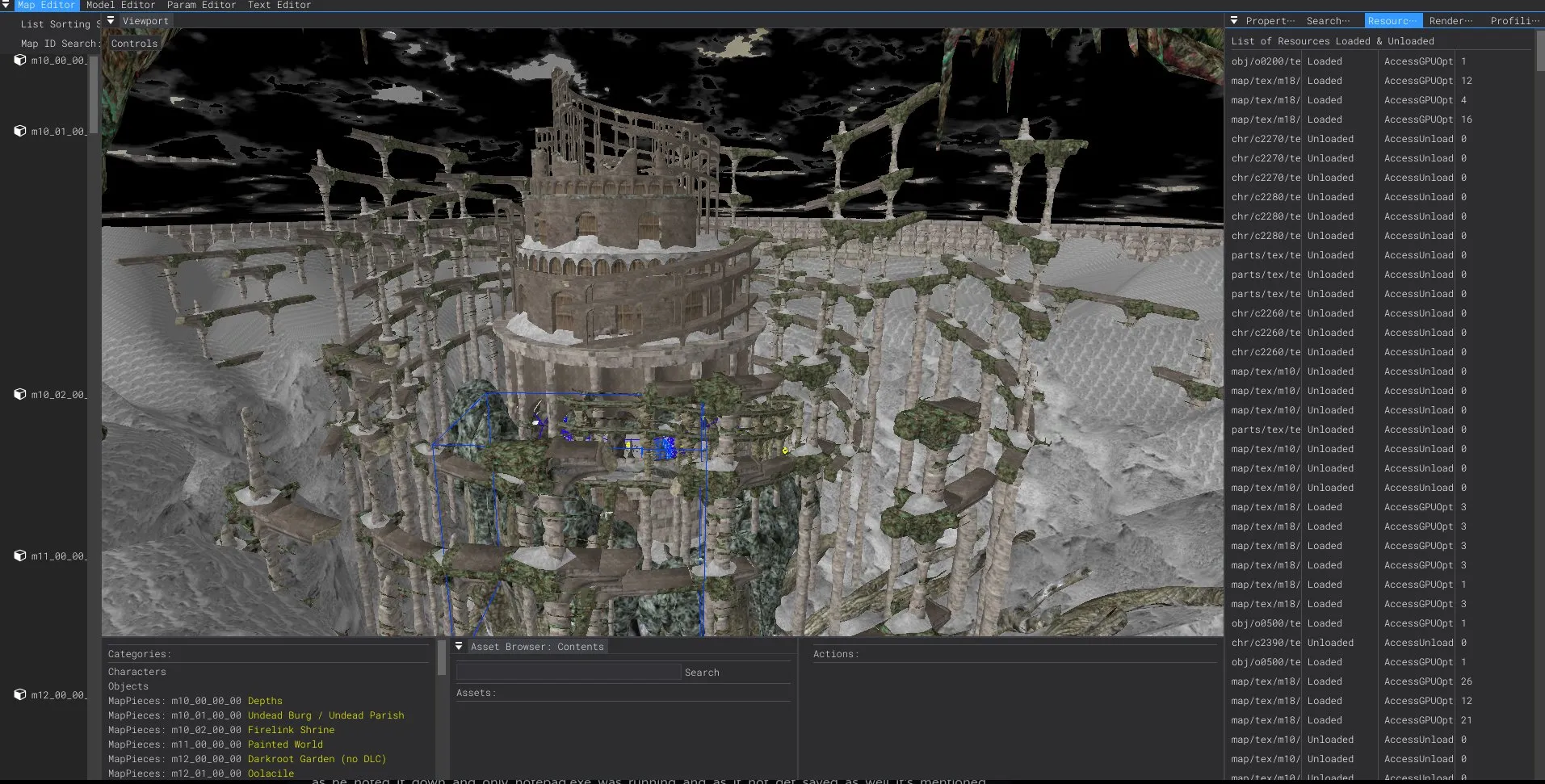This screenshot has height=784, width=1545.
Task: Select the m12_00_00 map cube icon
Action: pos(19,694)
